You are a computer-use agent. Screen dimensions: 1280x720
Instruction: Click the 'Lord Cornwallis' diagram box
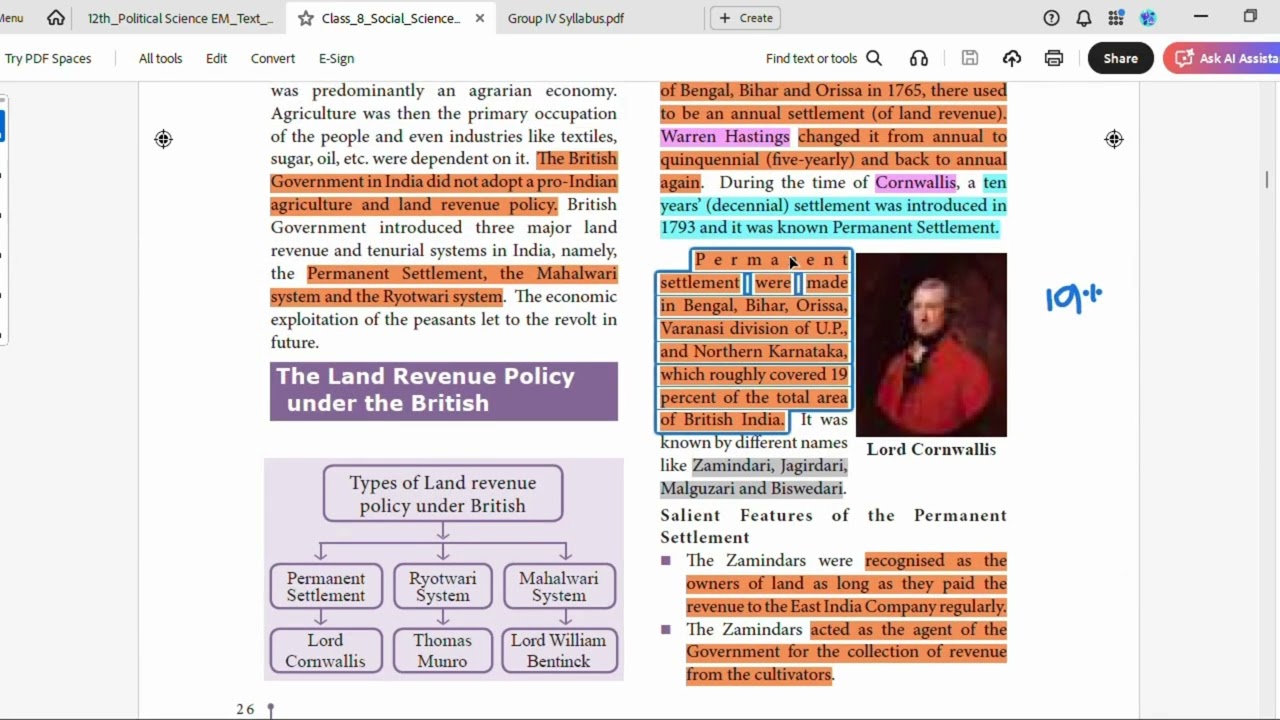coord(326,651)
